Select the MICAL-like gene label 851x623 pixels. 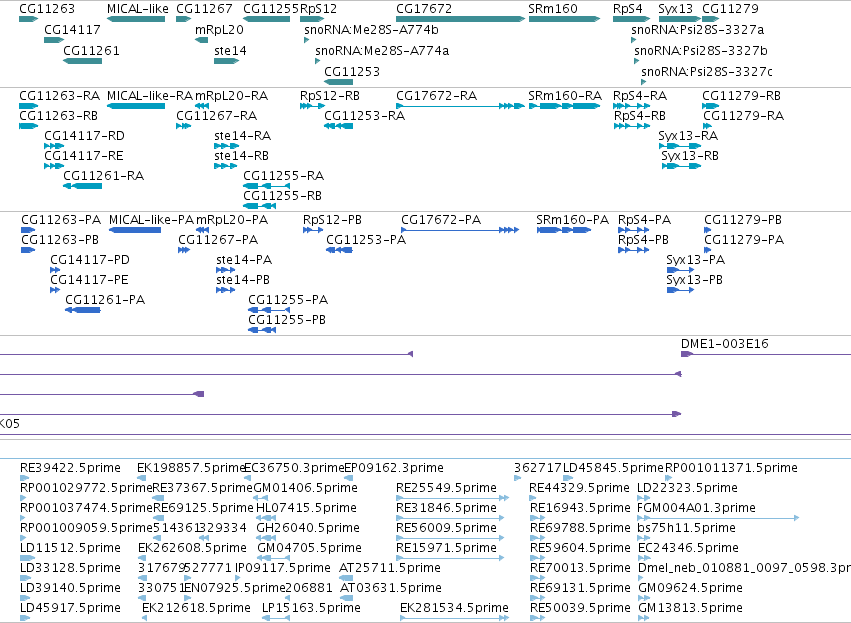pos(138,9)
